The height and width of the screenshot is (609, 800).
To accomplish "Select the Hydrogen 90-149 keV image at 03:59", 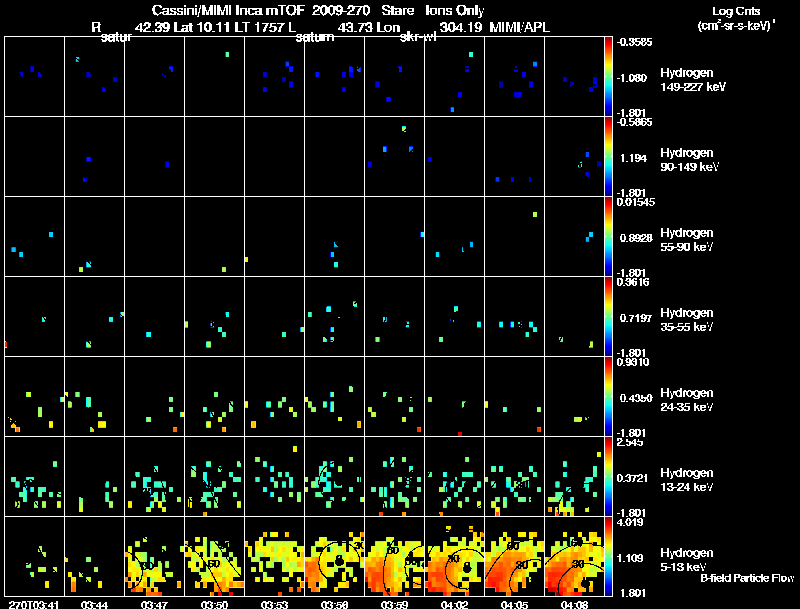I will 394,157.
